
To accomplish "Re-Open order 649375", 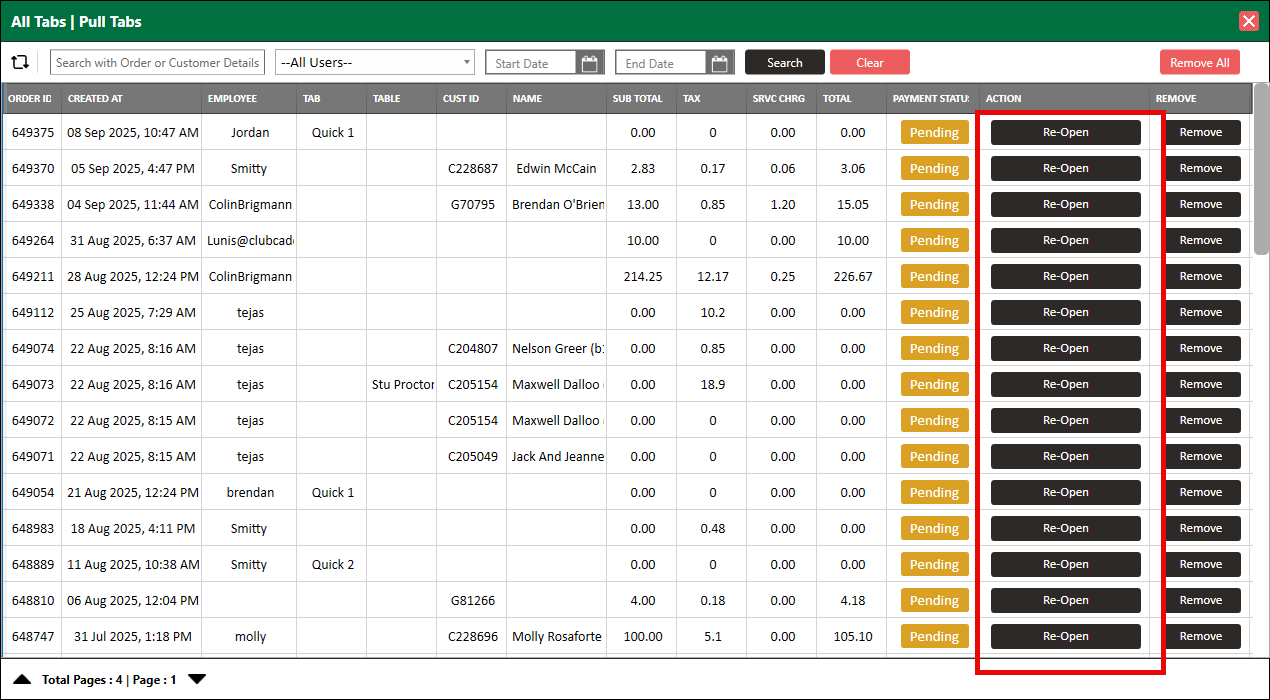I will [1066, 132].
